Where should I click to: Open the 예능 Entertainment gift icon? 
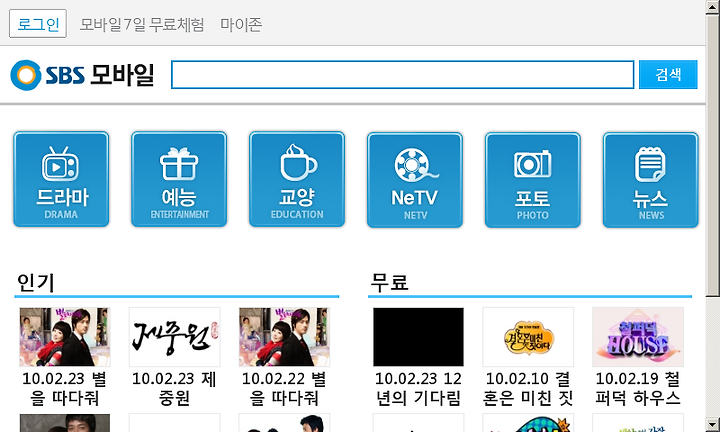tap(179, 179)
